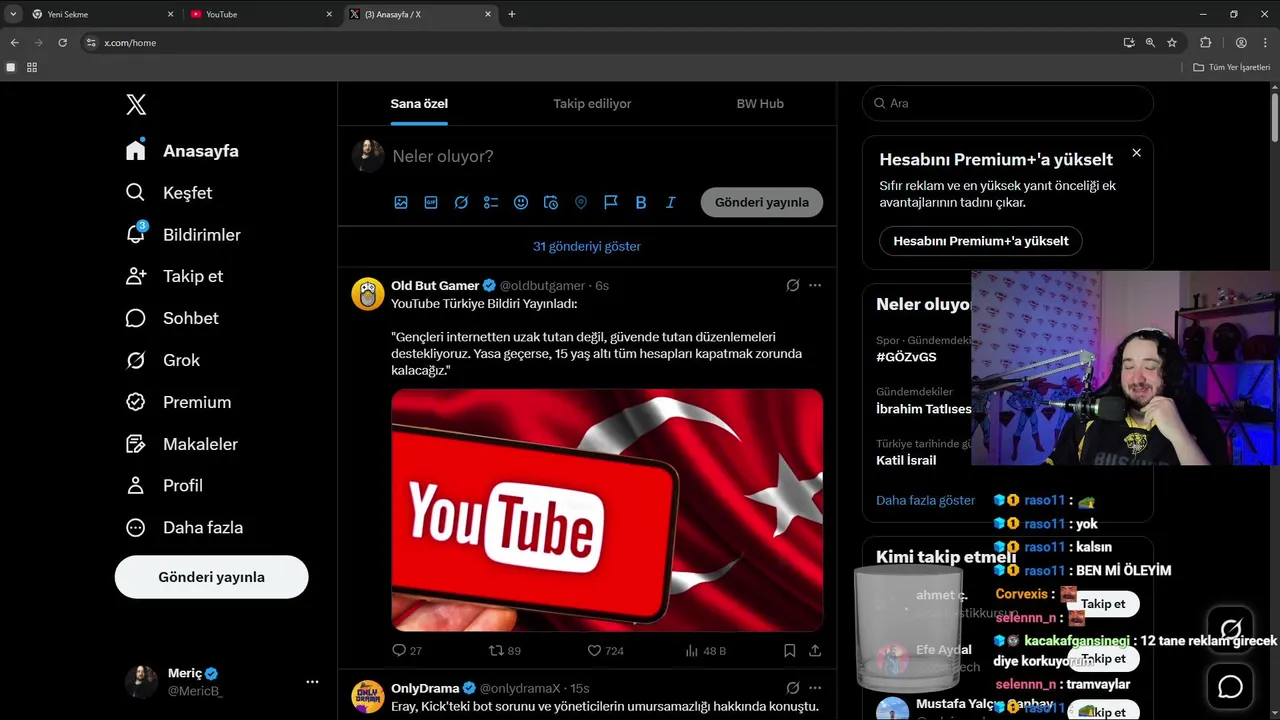1280x720 pixels.
Task: Open #GÖZvGS trending topic
Action: point(906,357)
